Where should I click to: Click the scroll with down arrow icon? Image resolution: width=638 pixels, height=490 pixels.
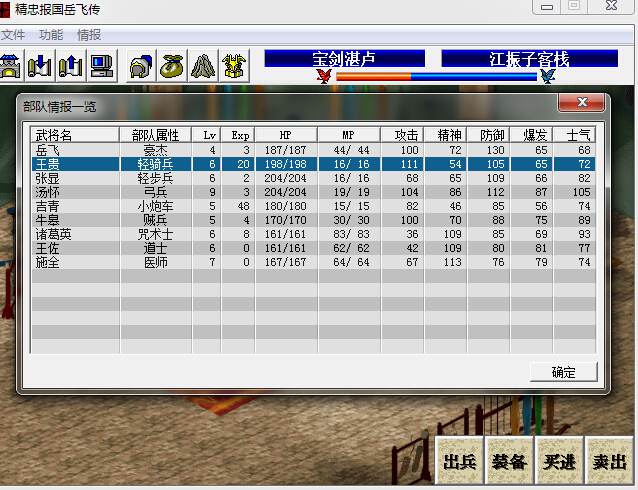40,66
